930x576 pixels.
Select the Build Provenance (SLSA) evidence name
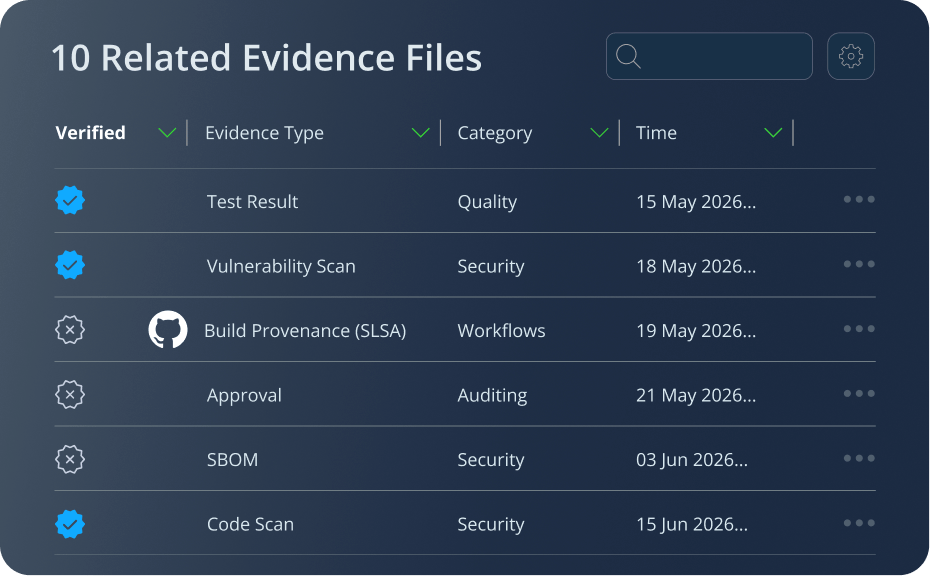(305, 331)
